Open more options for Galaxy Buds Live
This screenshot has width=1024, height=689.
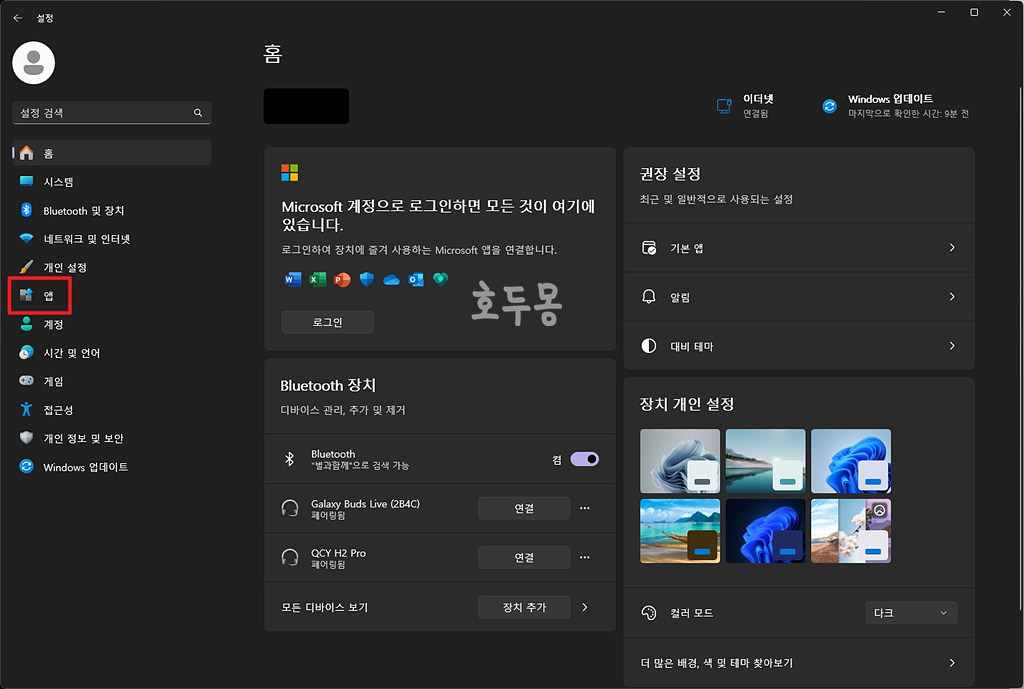click(x=584, y=508)
